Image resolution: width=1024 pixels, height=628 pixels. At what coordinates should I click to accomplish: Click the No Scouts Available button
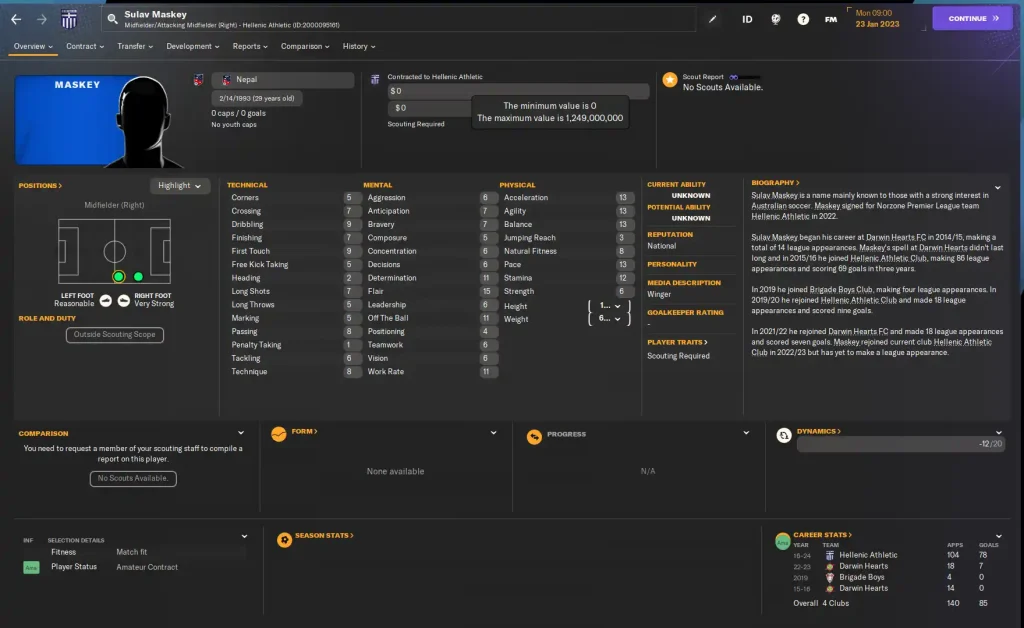pyautogui.click(x=133, y=479)
